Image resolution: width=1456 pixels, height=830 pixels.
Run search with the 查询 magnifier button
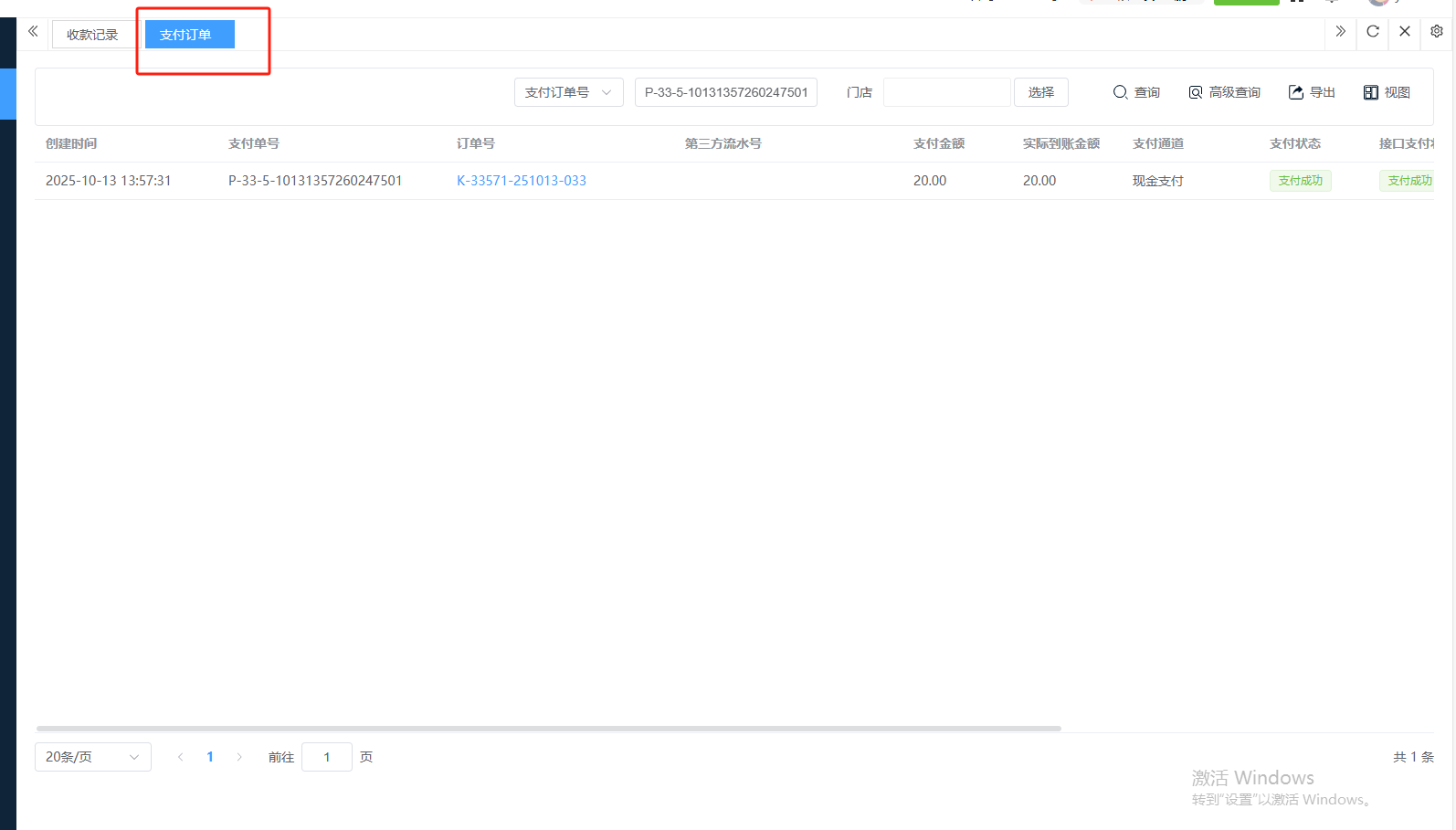1136,92
